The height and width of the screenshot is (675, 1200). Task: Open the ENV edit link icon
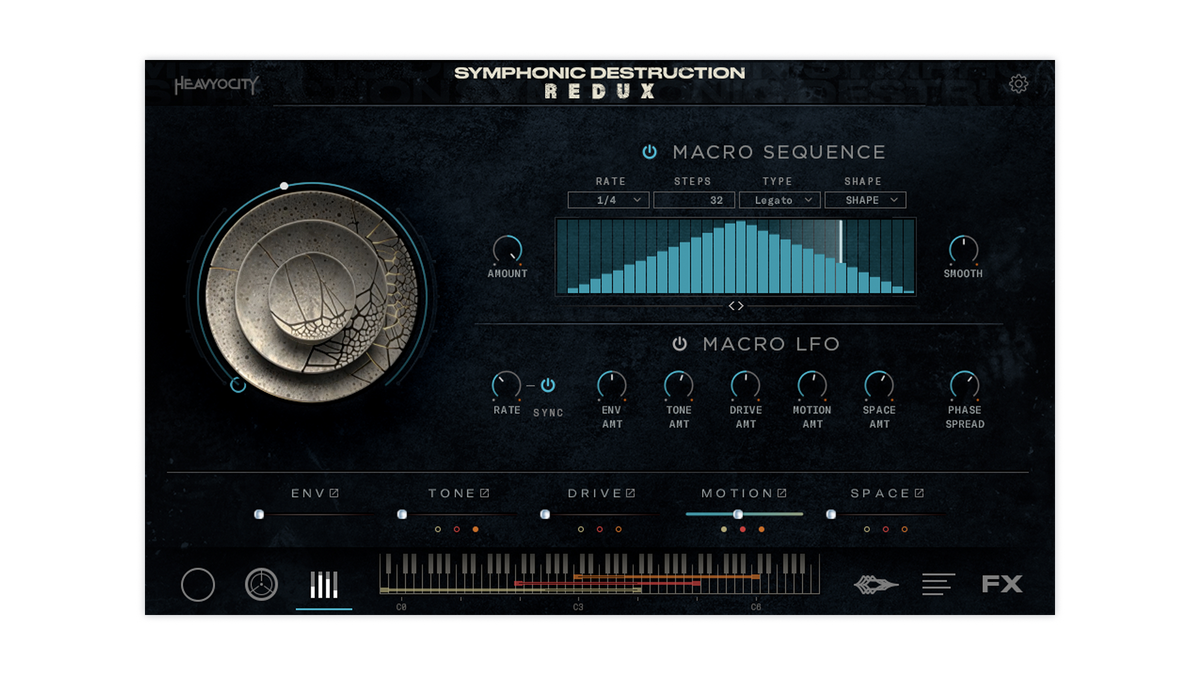click(x=334, y=493)
